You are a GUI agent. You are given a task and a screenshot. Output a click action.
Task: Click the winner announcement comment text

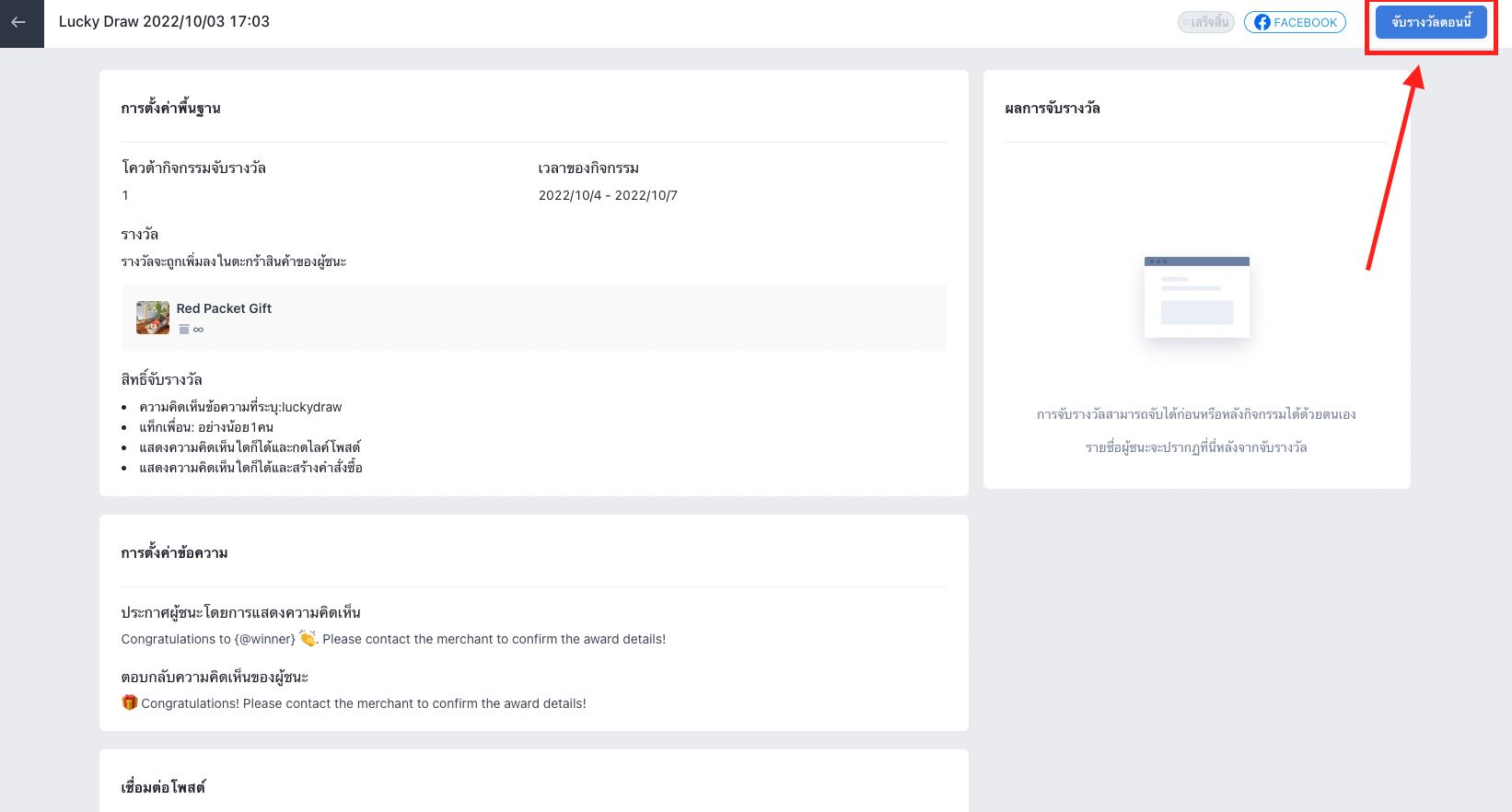coord(393,639)
